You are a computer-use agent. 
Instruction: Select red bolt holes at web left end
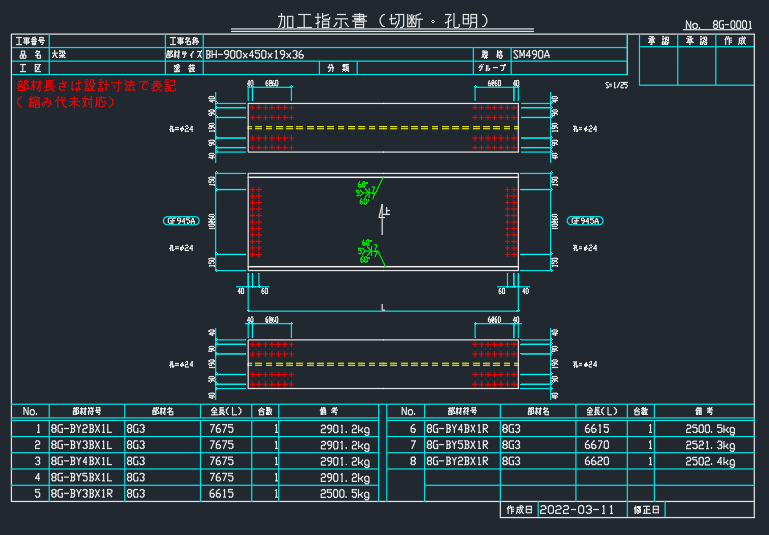(x=256, y=221)
